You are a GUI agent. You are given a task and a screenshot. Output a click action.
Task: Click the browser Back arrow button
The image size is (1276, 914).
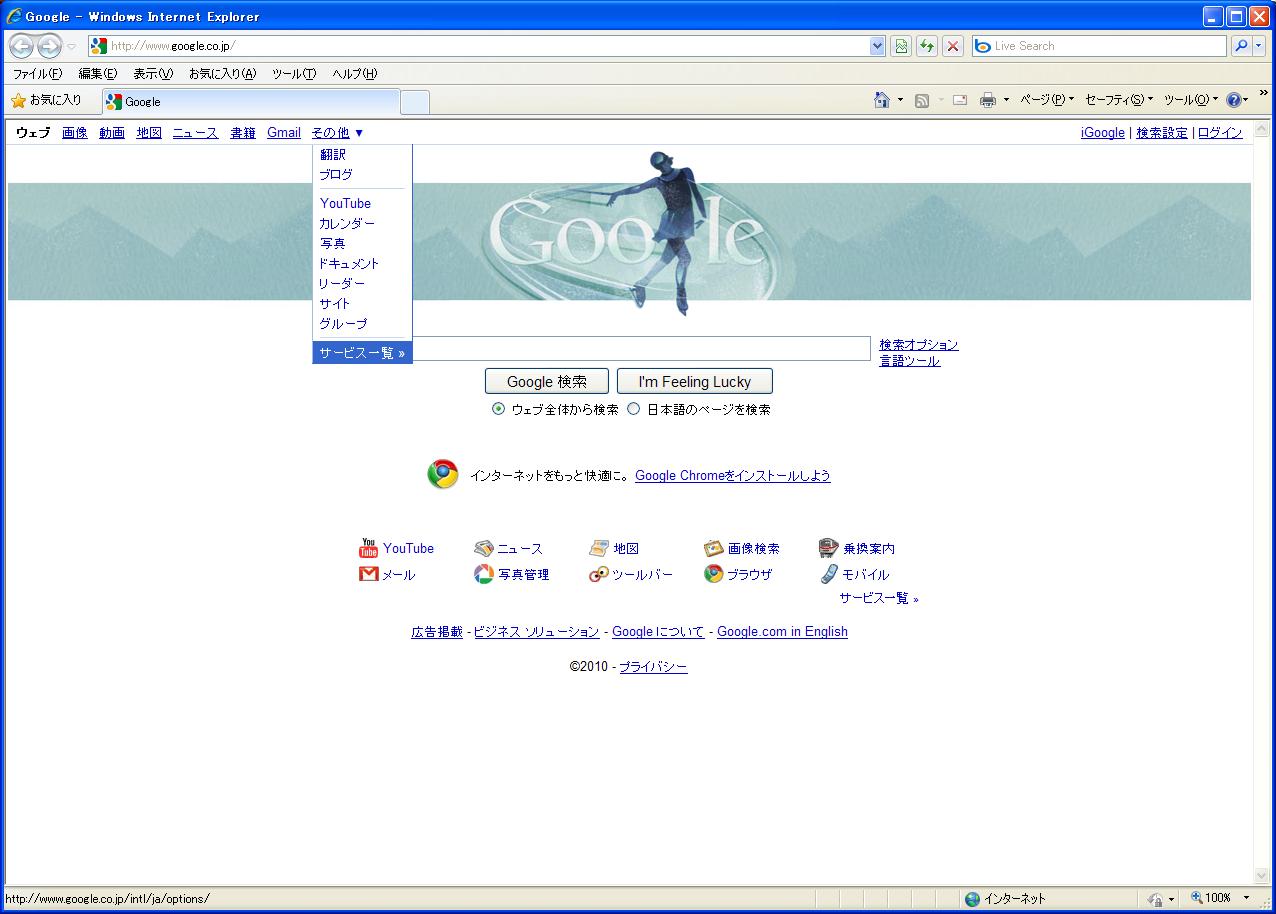(21, 46)
